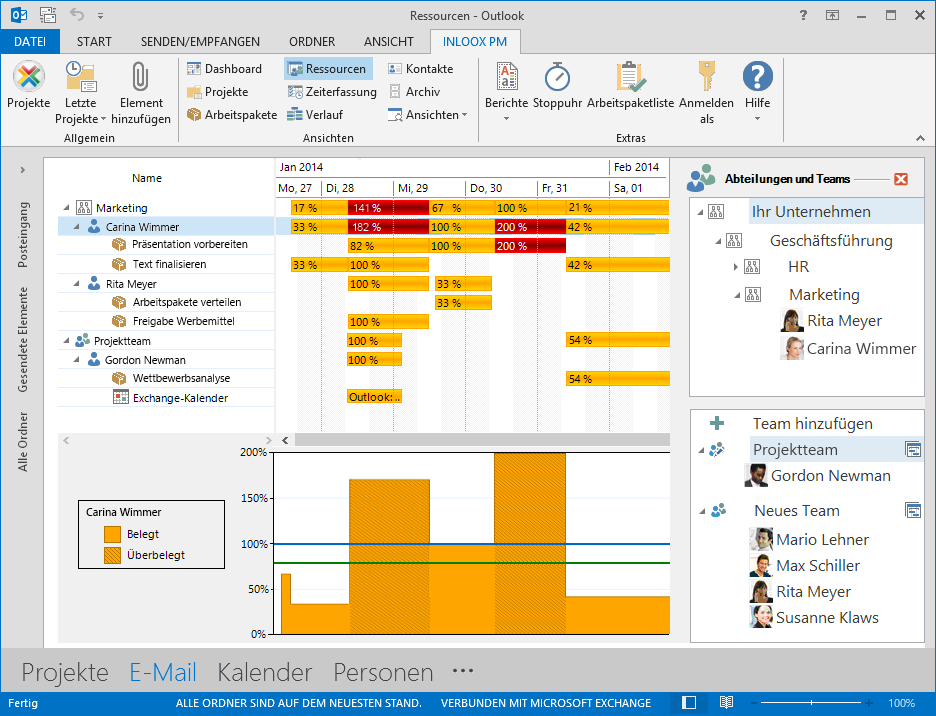Expand the folder pane arrow
936x716 pixels.
23,170
